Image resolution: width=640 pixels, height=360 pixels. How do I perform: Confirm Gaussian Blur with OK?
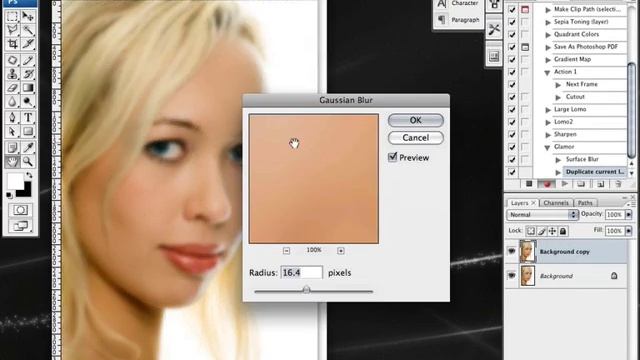click(416, 120)
